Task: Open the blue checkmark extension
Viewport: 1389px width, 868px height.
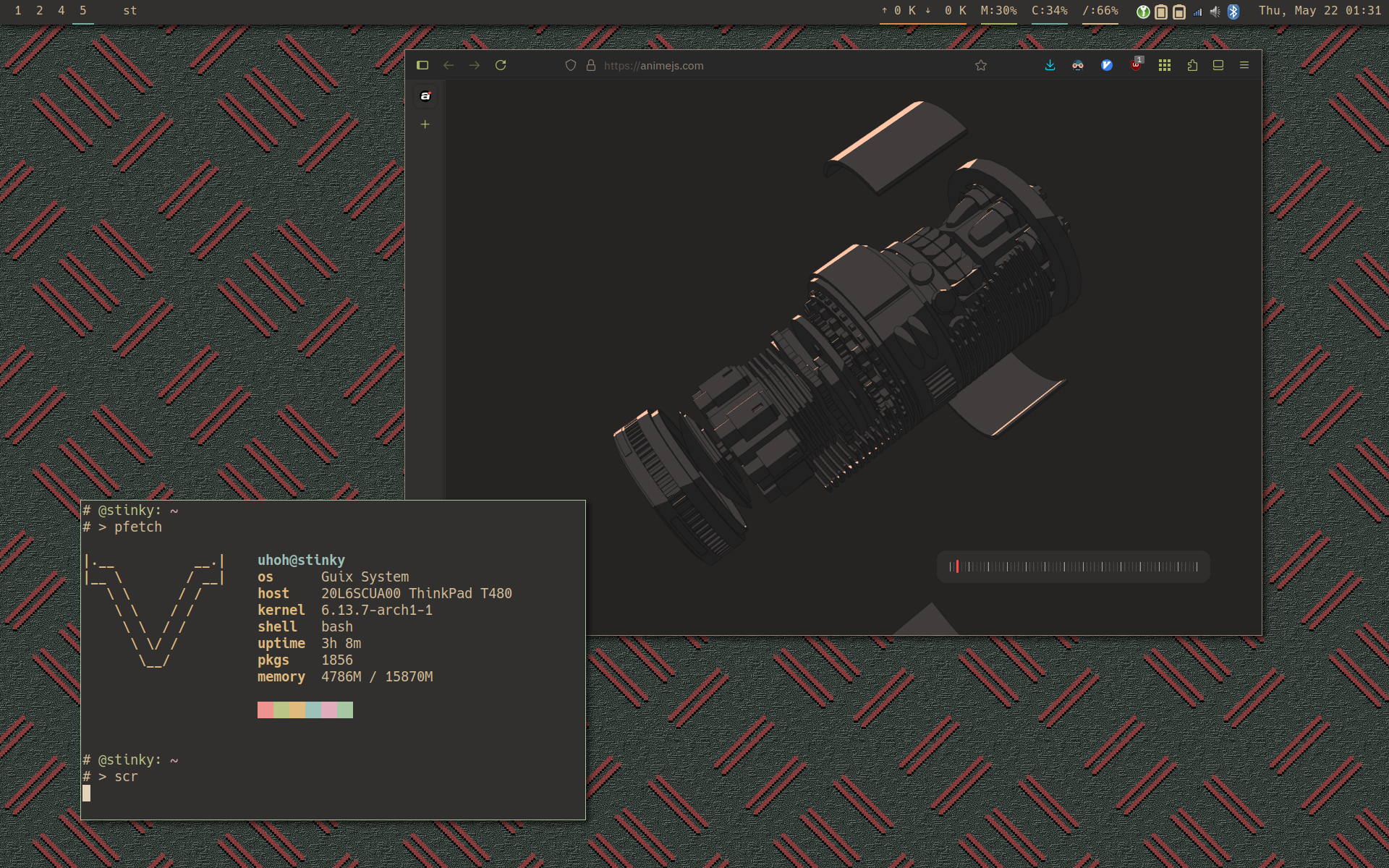Action: coord(1107,65)
